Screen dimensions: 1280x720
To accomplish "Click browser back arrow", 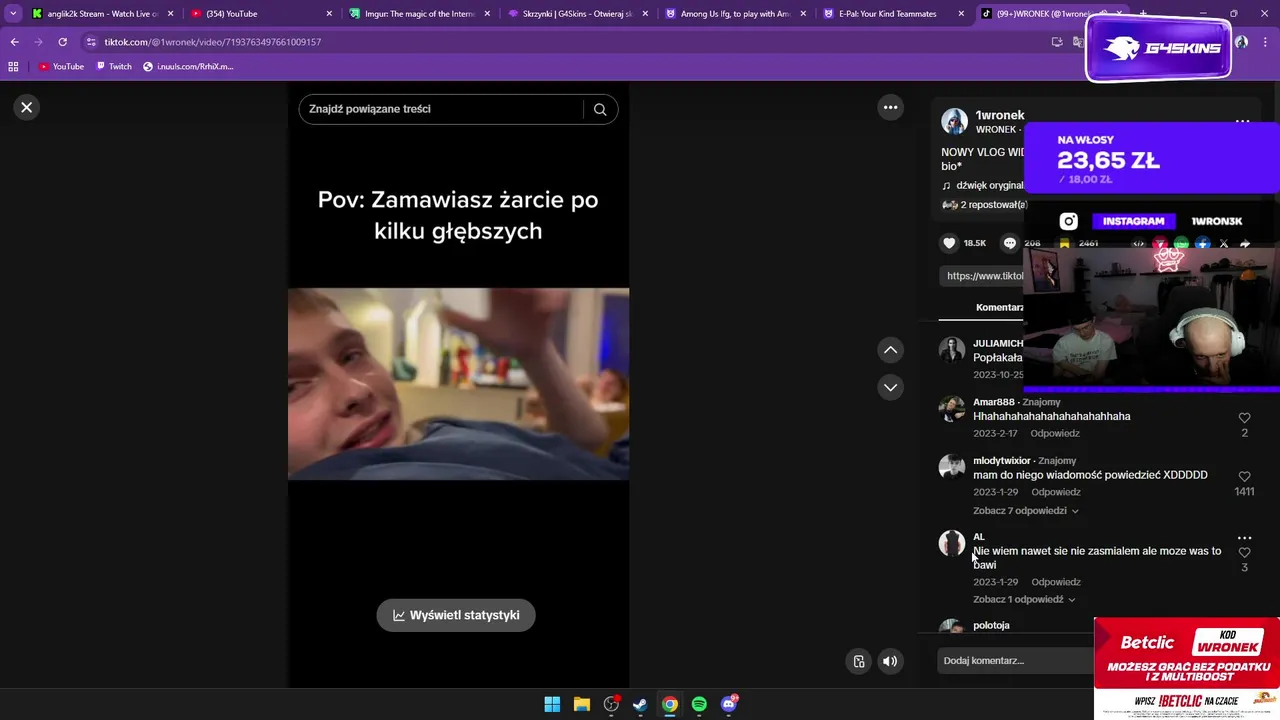I will tap(14, 42).
